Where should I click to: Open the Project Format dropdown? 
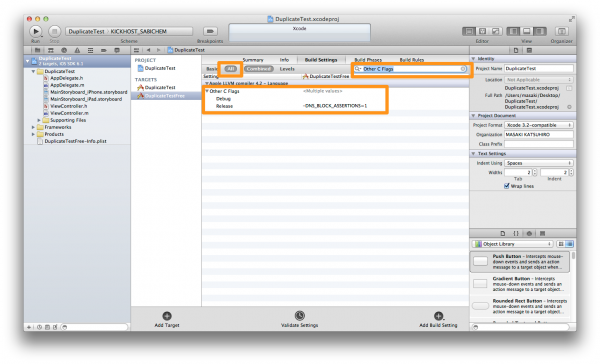pyautogui.click(x=539, y=125)
